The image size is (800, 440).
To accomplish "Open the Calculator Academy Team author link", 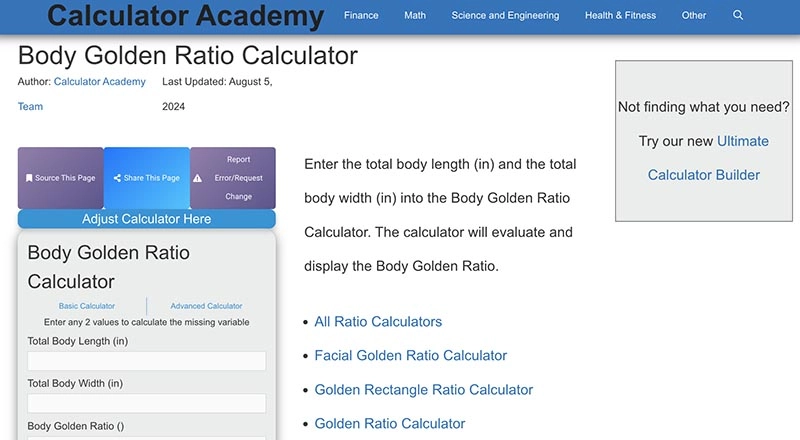I will [99, 82].
